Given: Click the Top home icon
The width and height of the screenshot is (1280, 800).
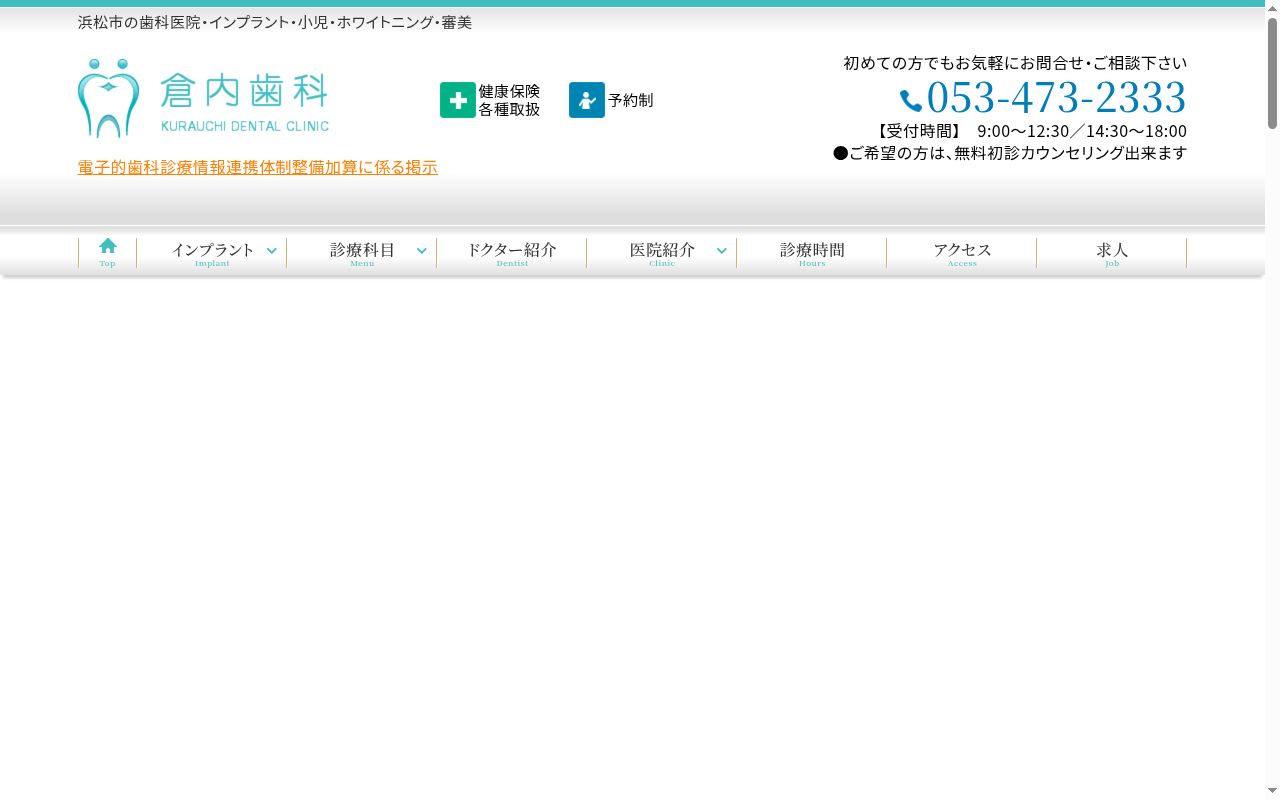Looking at the screenshot, I should 108,245.
